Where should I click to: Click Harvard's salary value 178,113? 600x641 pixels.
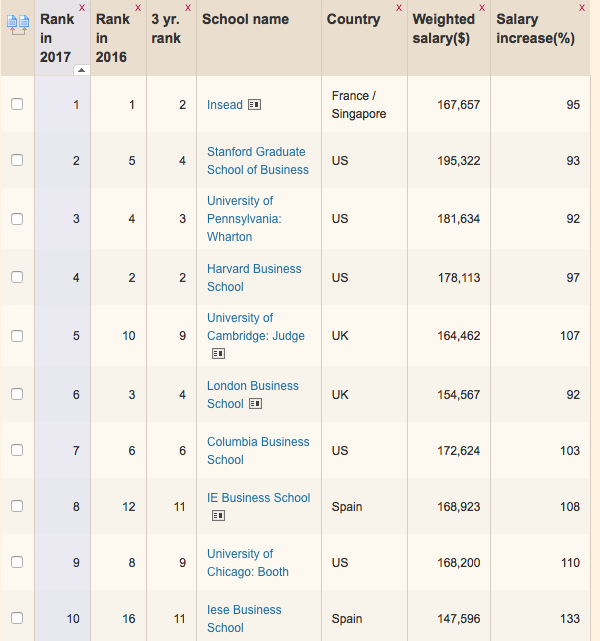[x=459, y=278]
